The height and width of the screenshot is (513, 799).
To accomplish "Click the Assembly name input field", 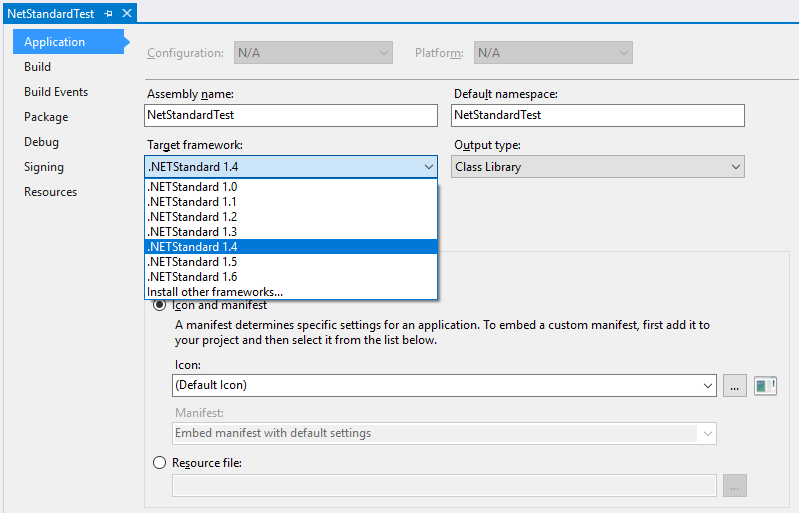I will (291, 116).
